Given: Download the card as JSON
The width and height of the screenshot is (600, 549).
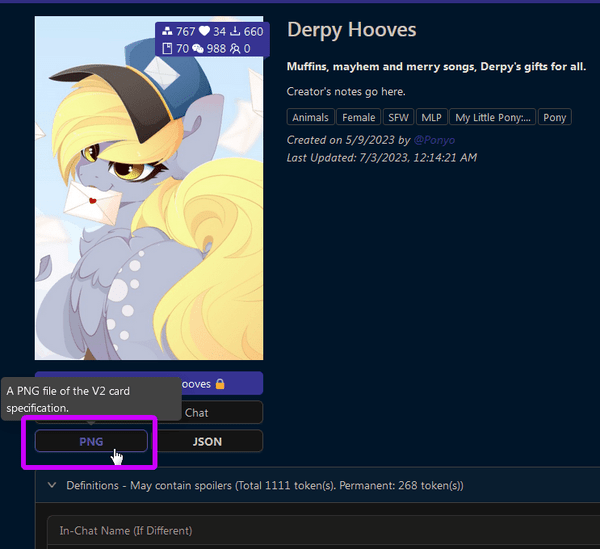Looking at the screenshot, I should click(207, 441).
